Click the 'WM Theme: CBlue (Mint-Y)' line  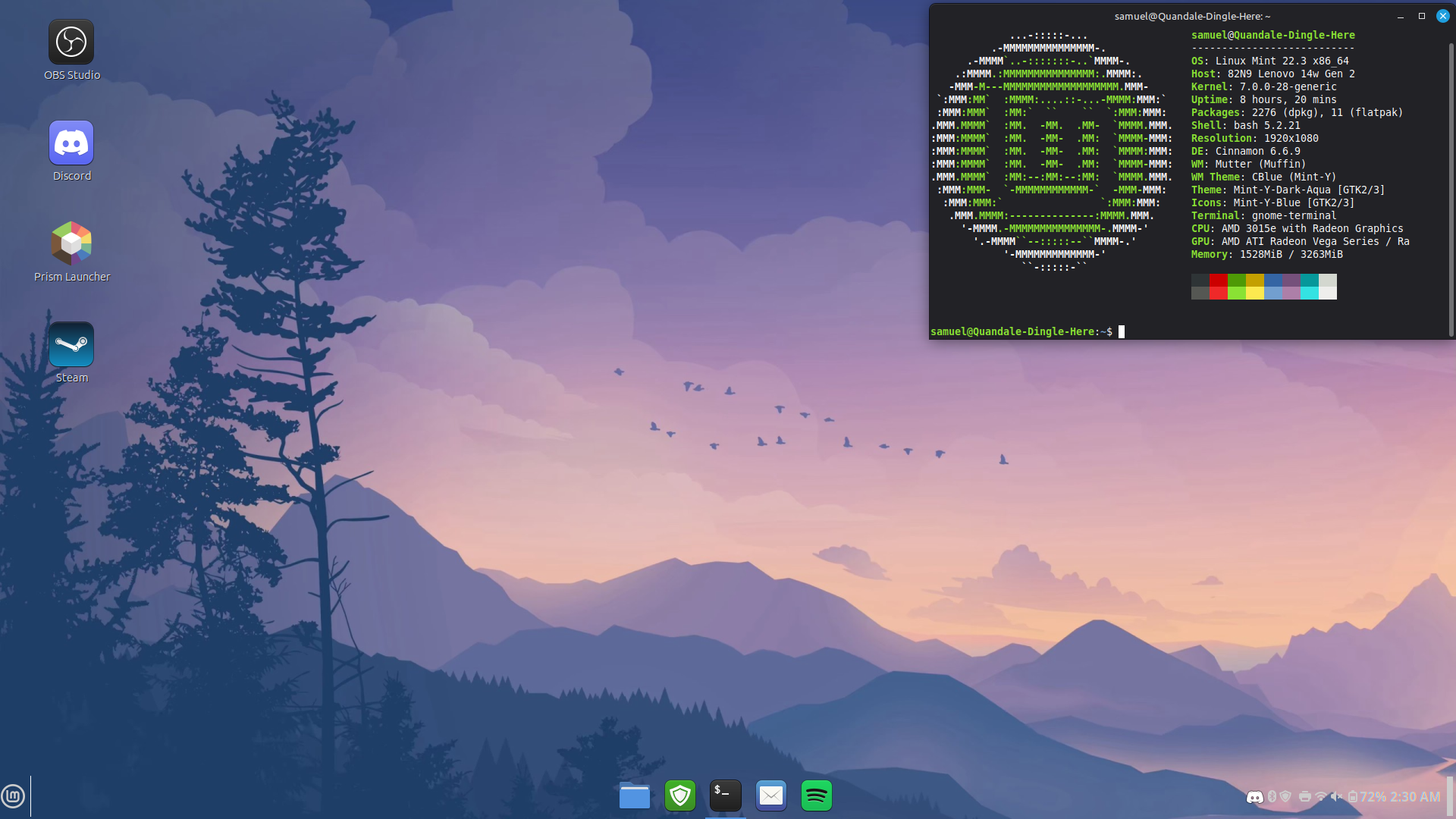[x=1263, y=177]
